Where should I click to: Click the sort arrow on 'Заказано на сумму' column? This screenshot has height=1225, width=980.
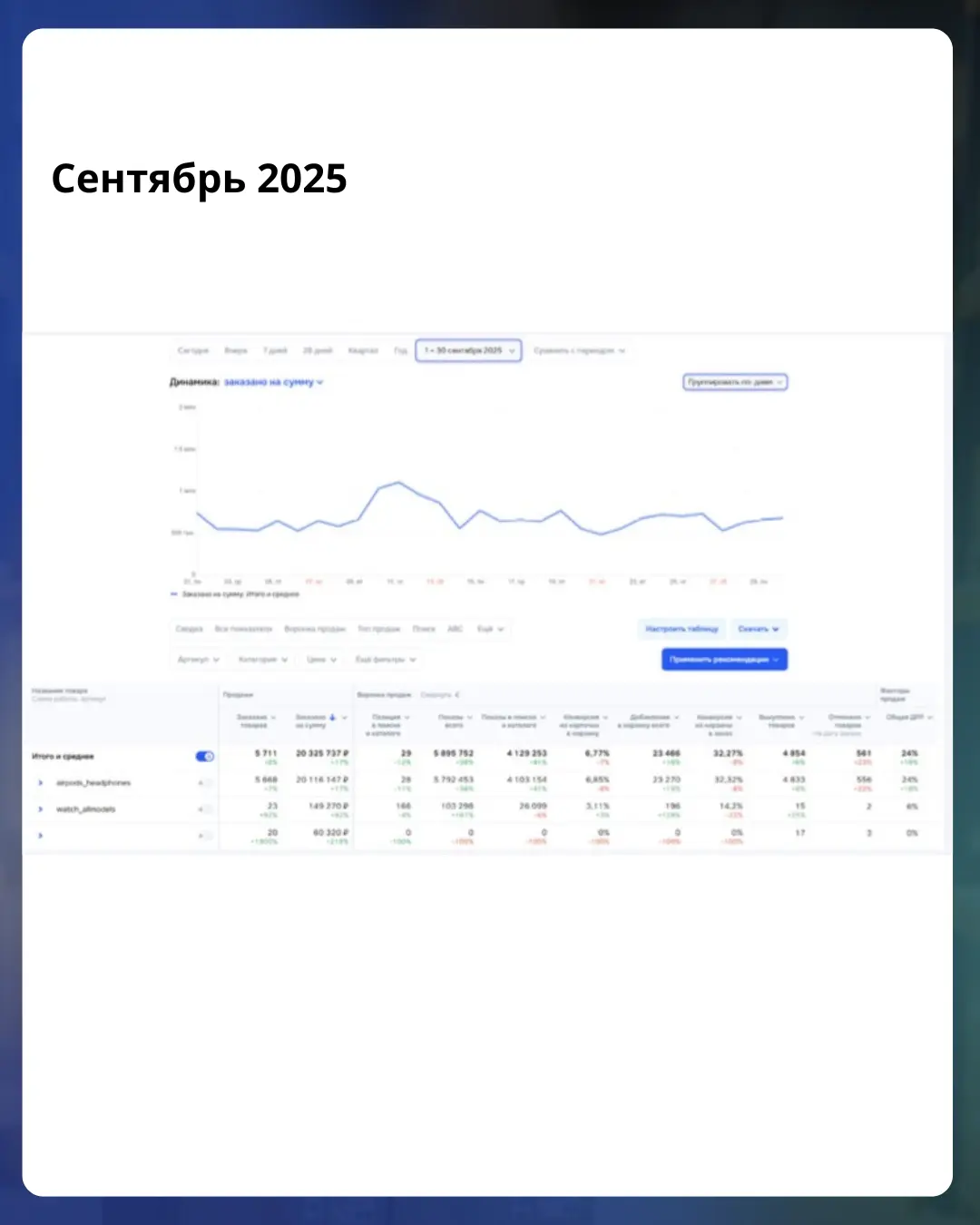pyautogui.click(x=333, y=718)
